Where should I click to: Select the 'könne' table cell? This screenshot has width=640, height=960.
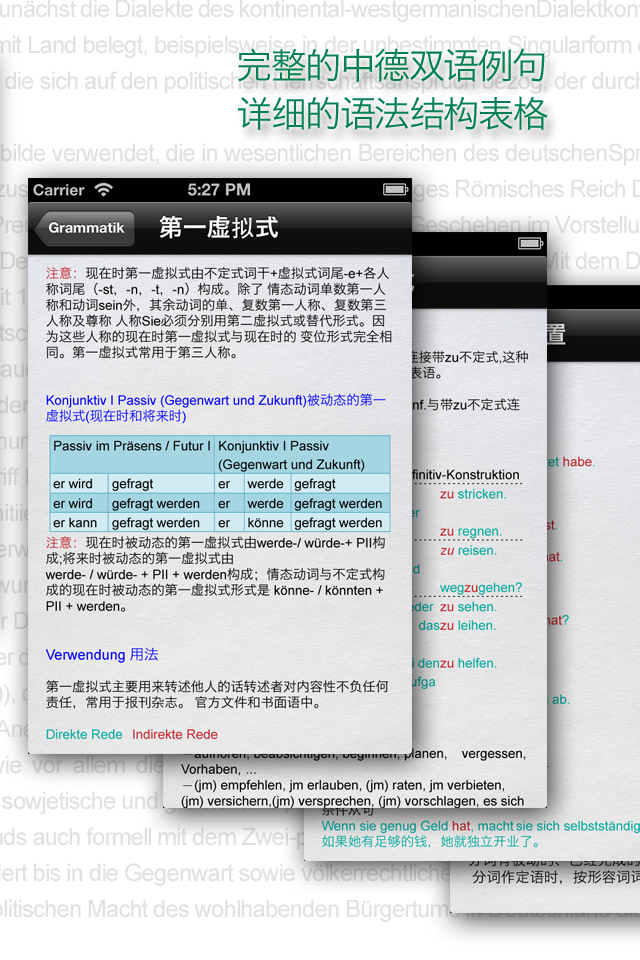point(265,522)
